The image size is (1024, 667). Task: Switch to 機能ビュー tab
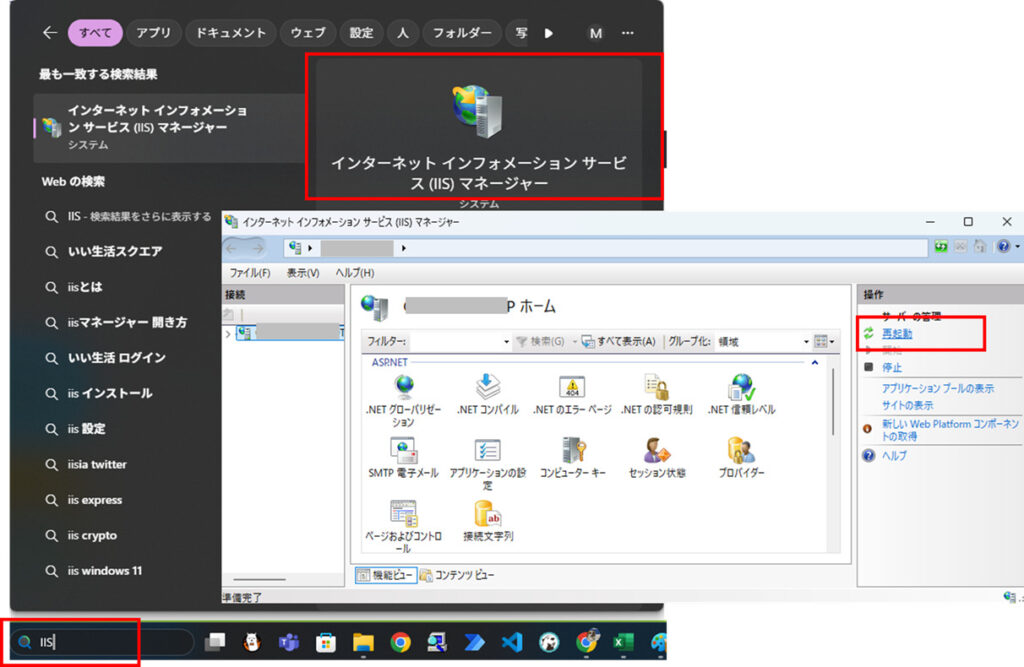tap(386, 575)
